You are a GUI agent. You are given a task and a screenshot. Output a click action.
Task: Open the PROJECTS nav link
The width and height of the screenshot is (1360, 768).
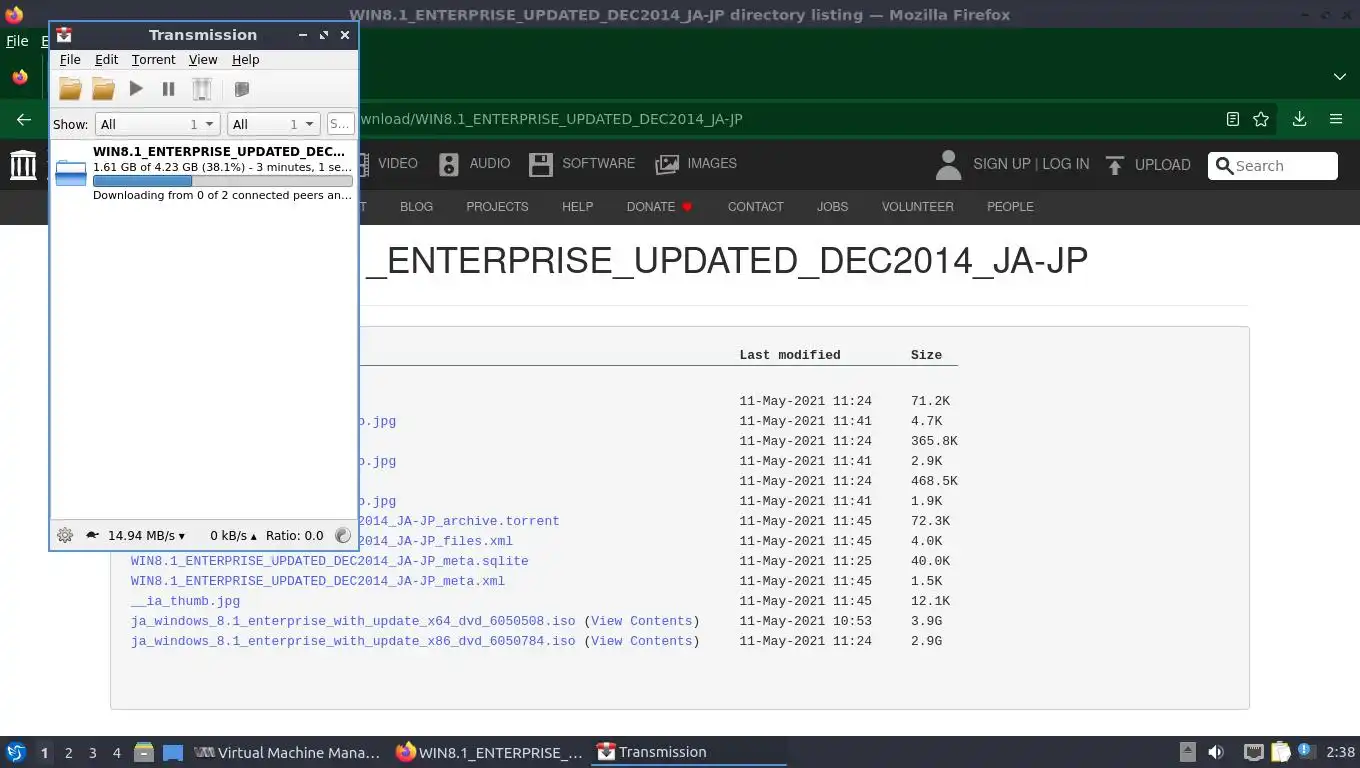[497, 206]
